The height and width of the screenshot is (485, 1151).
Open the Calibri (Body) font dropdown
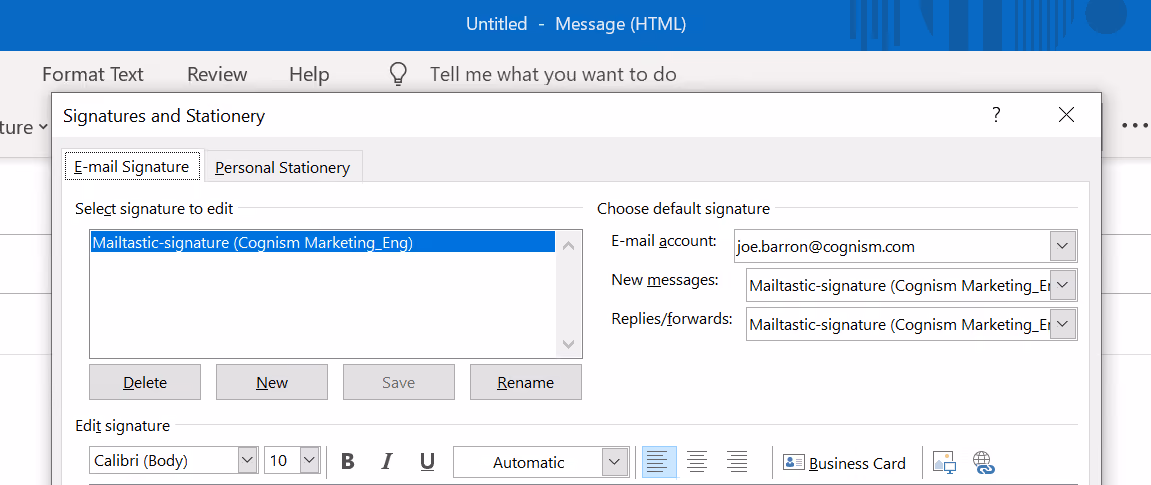click(248, 461)
